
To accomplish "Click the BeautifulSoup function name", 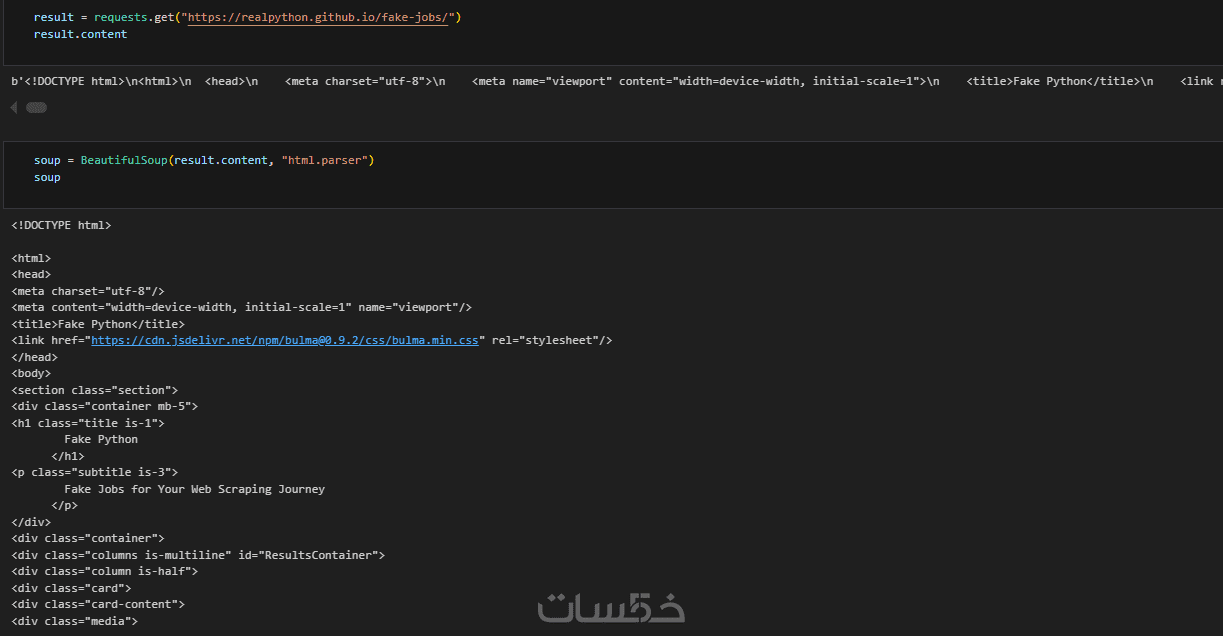I will [124, 160].
